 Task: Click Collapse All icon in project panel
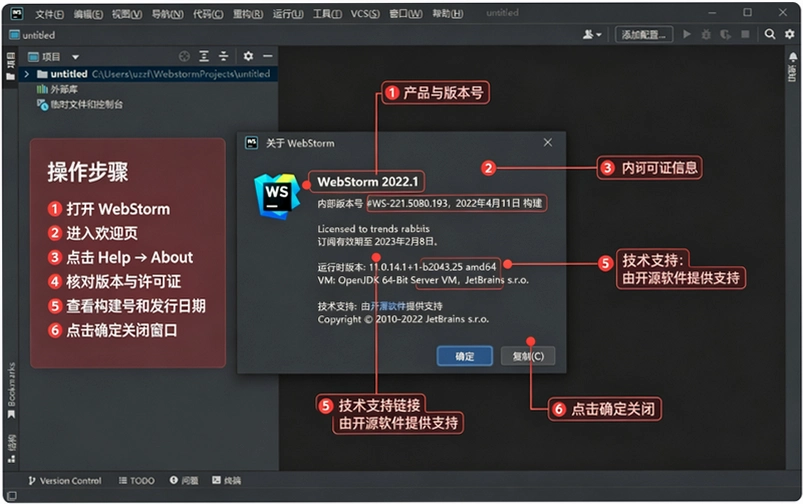click(223, 56)
